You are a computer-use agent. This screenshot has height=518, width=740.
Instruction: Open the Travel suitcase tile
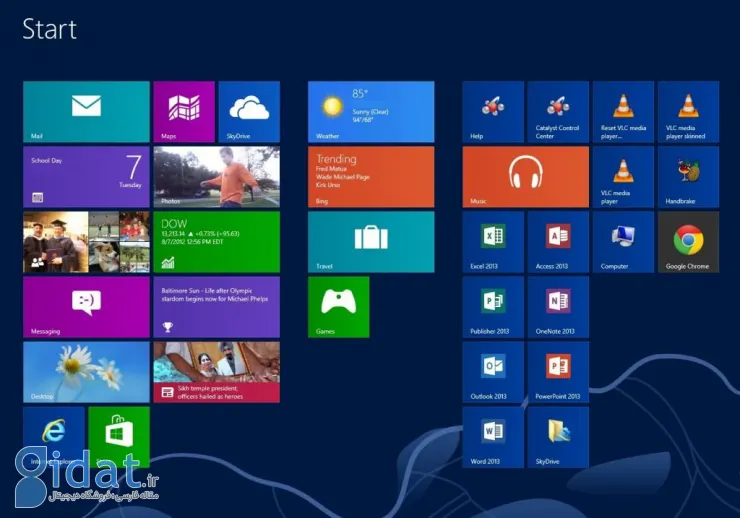point(371,242)
